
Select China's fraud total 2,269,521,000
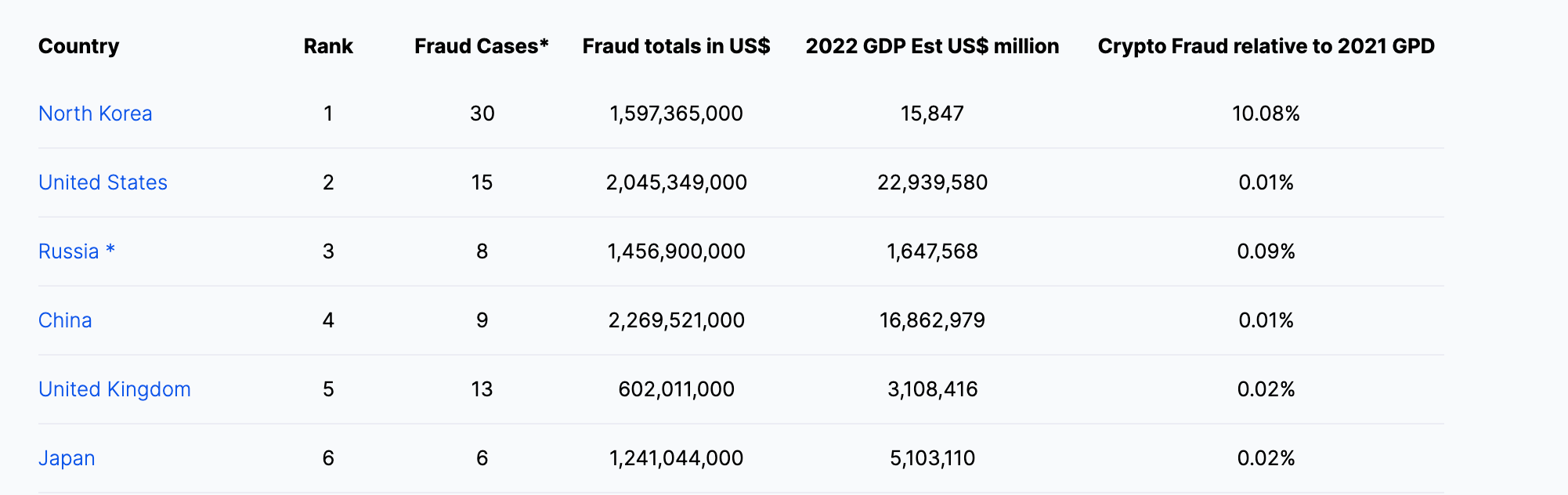[676, 320]
